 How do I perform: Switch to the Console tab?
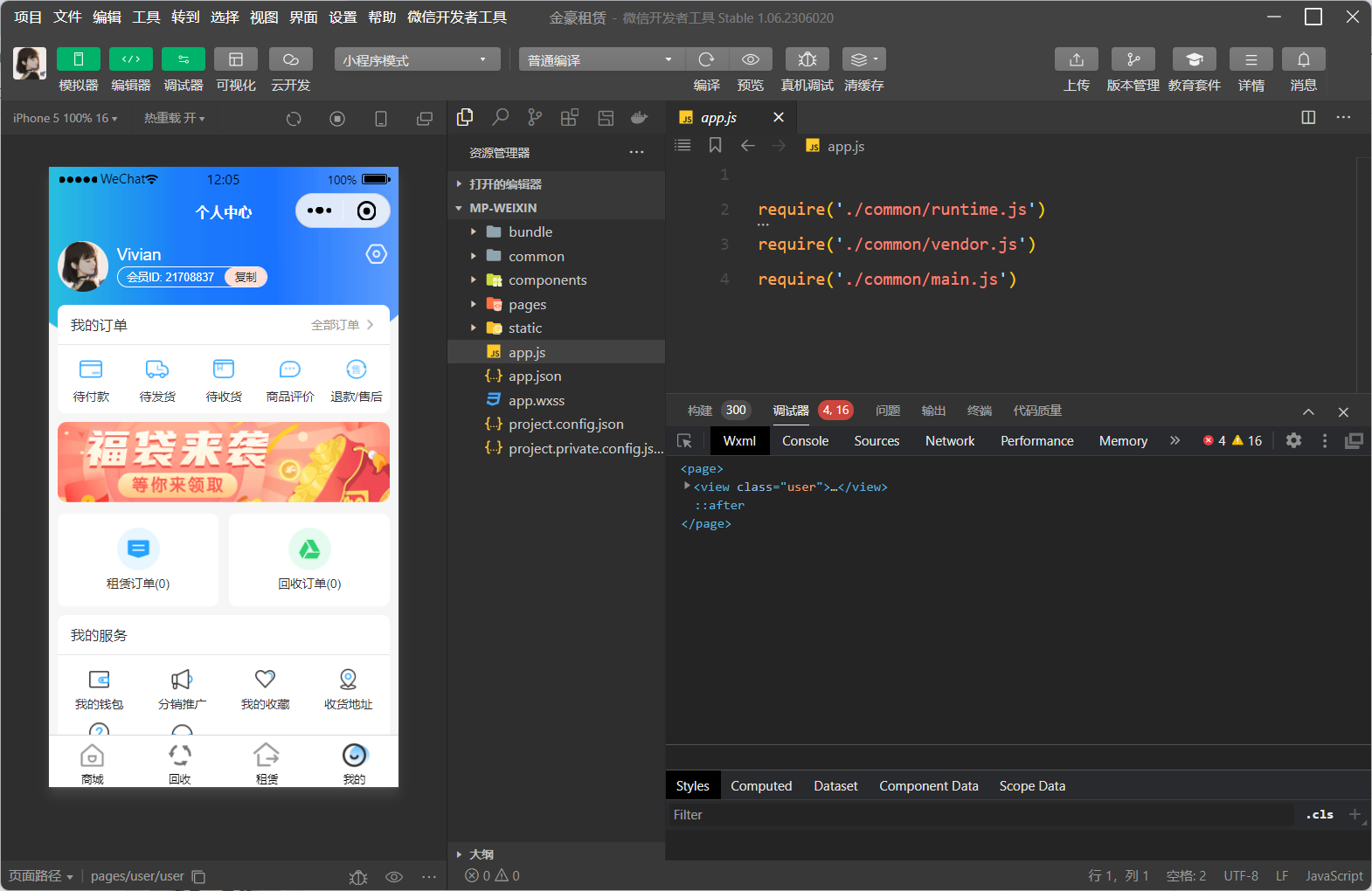tap(805, 440)
